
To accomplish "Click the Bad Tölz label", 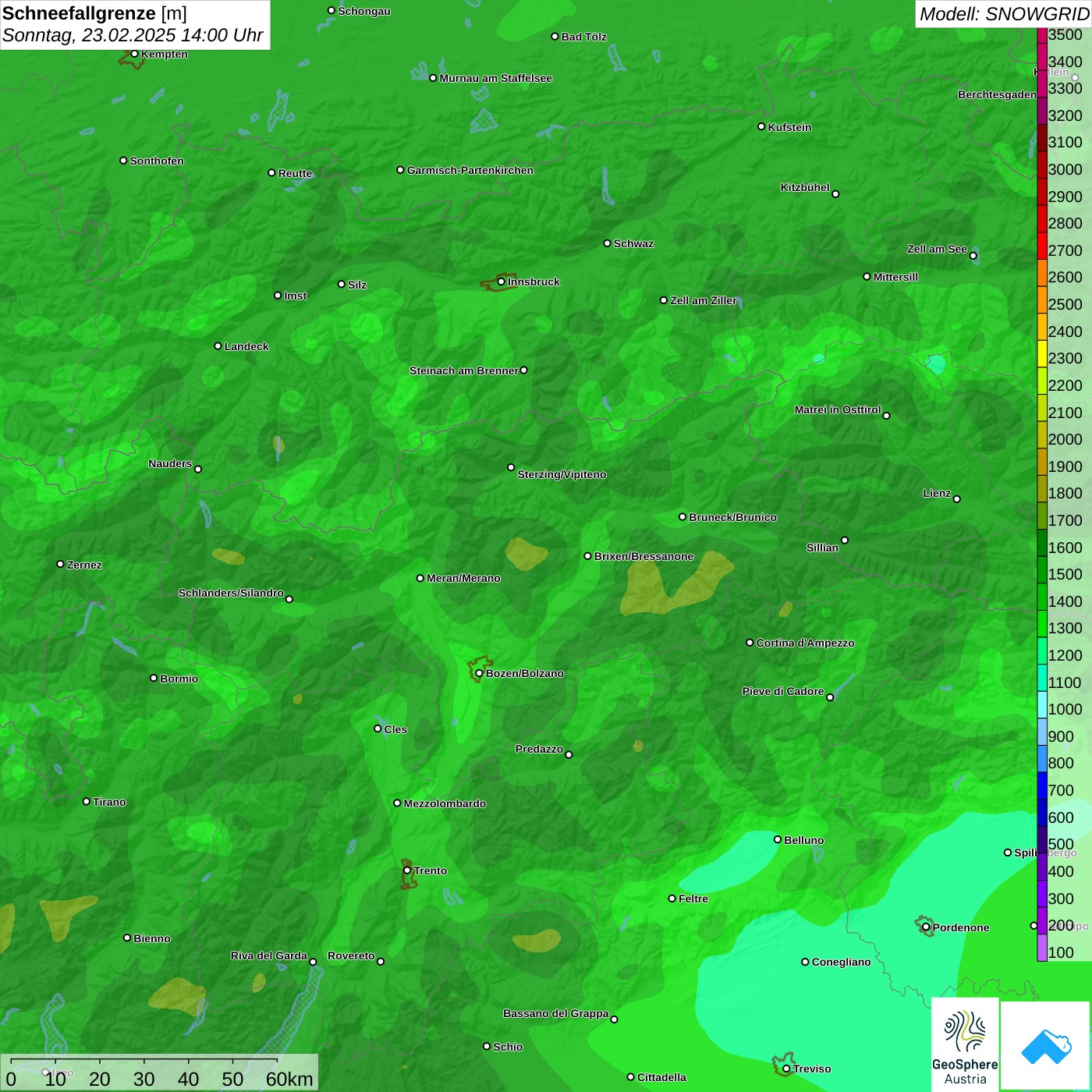I will (x=583, y=37).
